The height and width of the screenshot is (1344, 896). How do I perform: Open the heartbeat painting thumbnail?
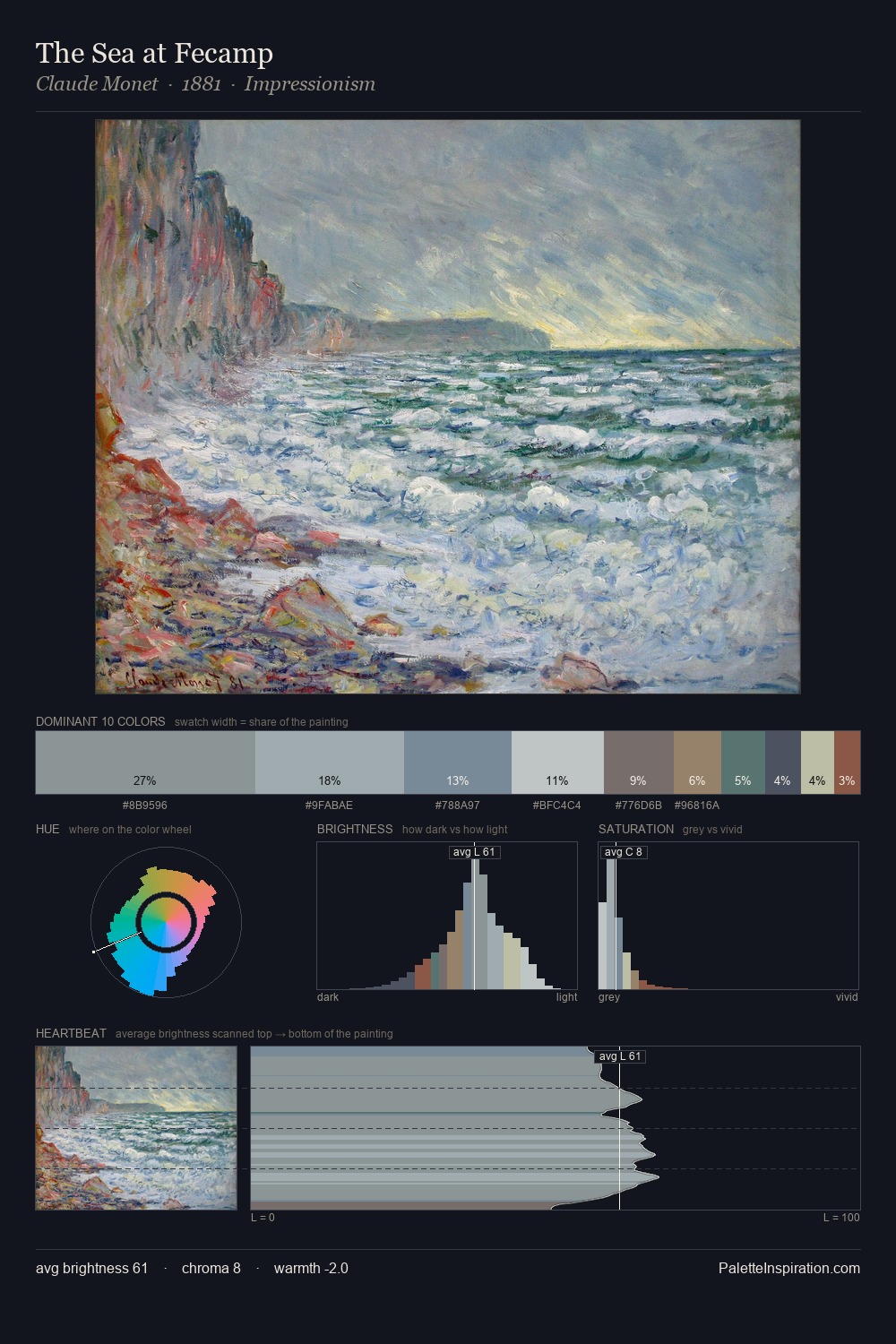click(136, 1128)
